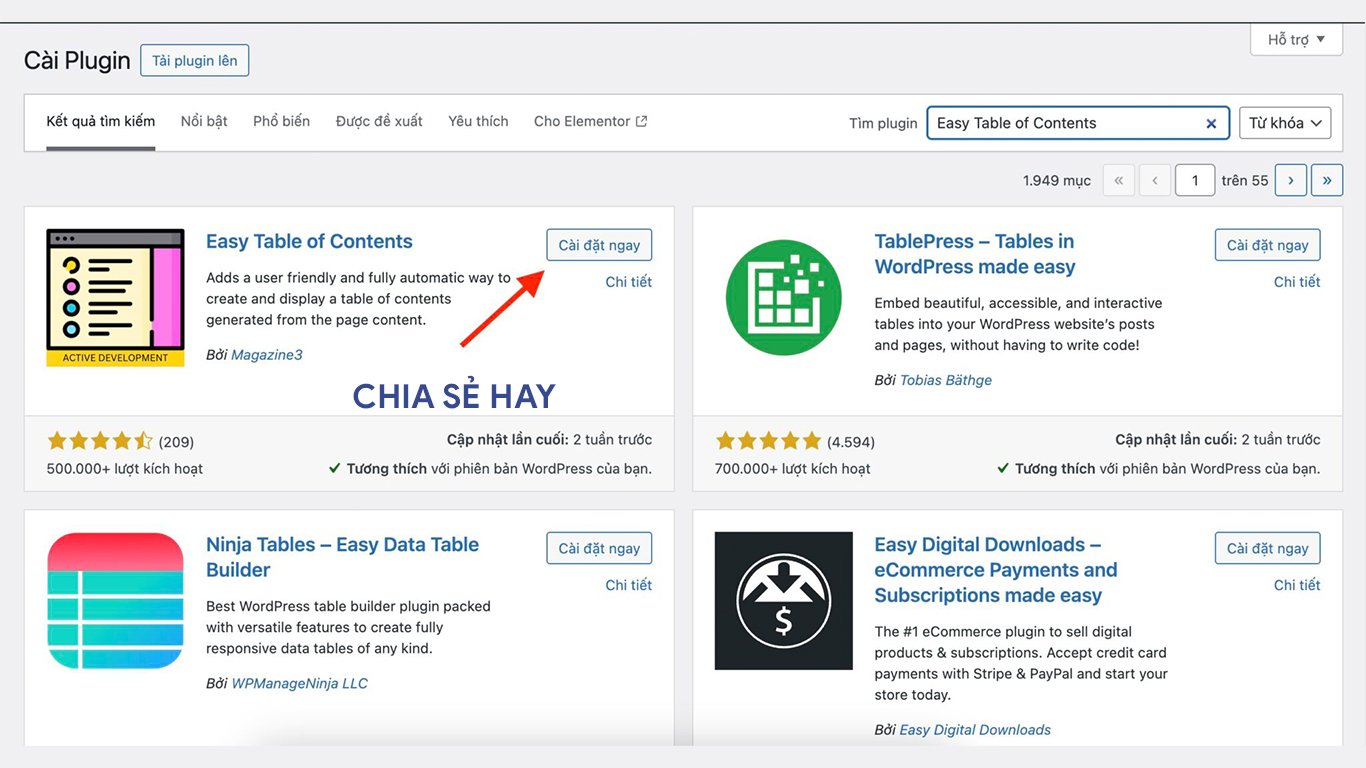Clear the plugin search field with X icon
This screenshot has width=1366, height=768.
(1211, 123)
